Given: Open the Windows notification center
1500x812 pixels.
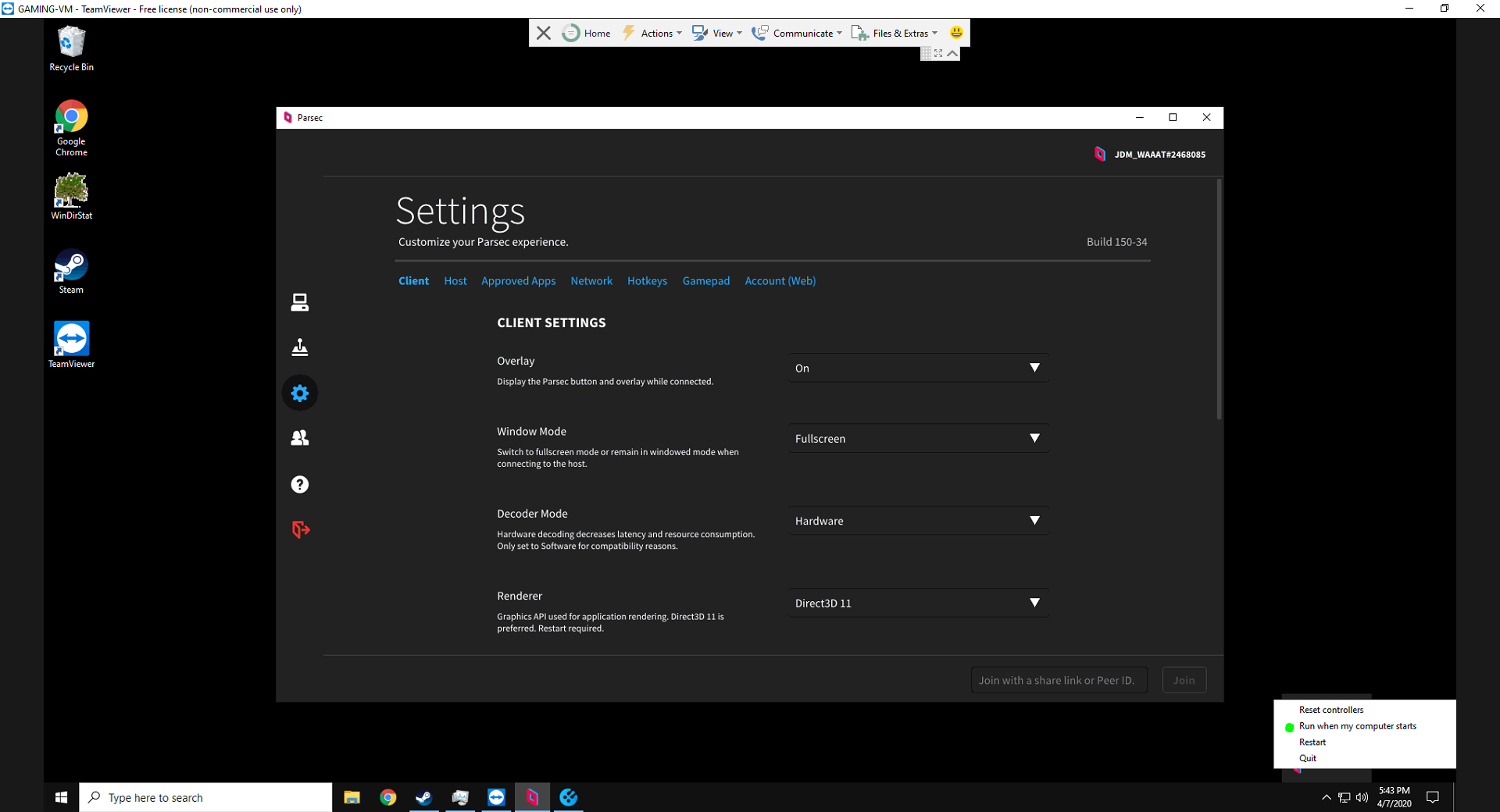Looking at the screenshot, I should [x=1433, y=797].
